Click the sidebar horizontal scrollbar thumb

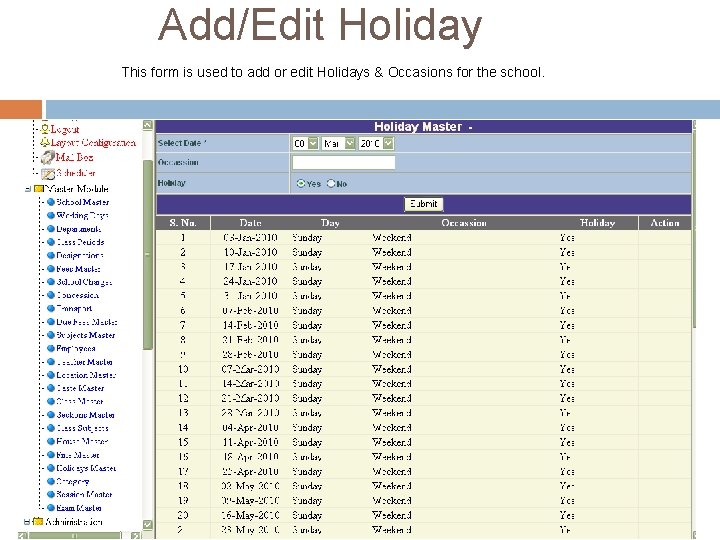(75, 535)
